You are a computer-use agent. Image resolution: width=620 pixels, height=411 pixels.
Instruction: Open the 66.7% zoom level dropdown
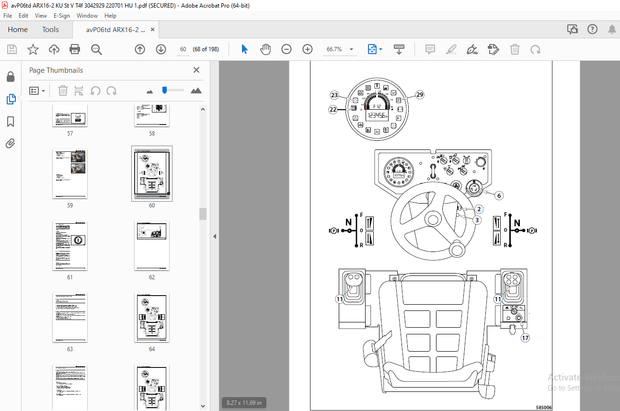tap(353, 49)
